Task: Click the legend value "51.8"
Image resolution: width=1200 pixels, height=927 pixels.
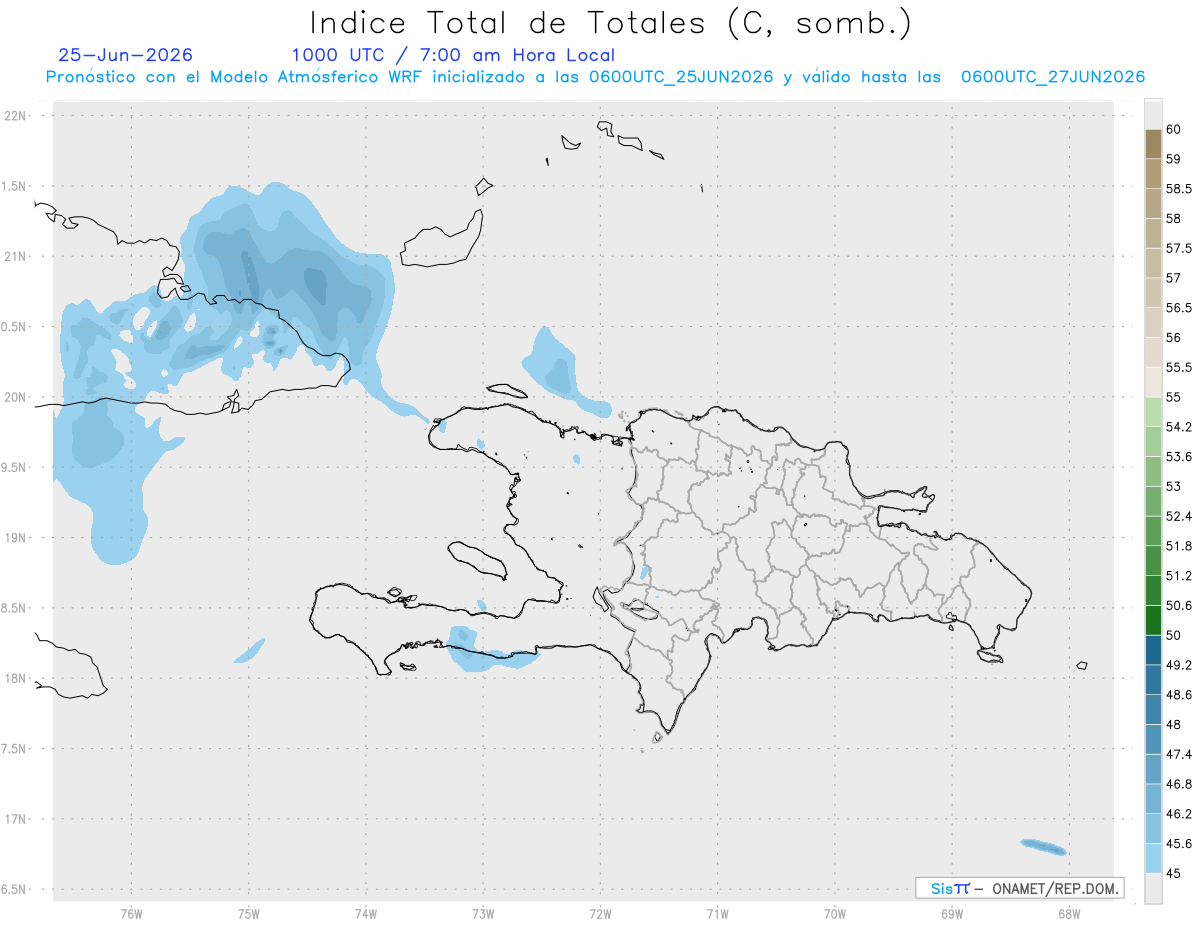Action: 1179,546
